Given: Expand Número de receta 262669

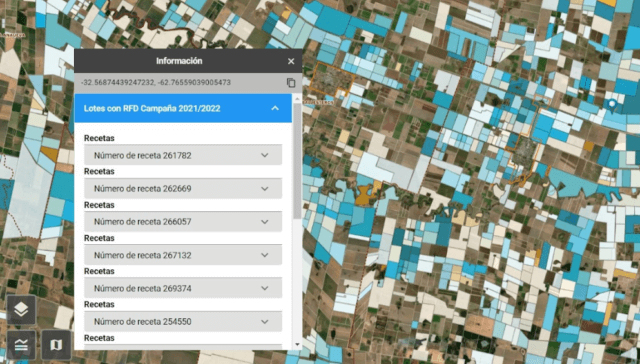Looking at the screenshot, I should (x=183, y=189).
